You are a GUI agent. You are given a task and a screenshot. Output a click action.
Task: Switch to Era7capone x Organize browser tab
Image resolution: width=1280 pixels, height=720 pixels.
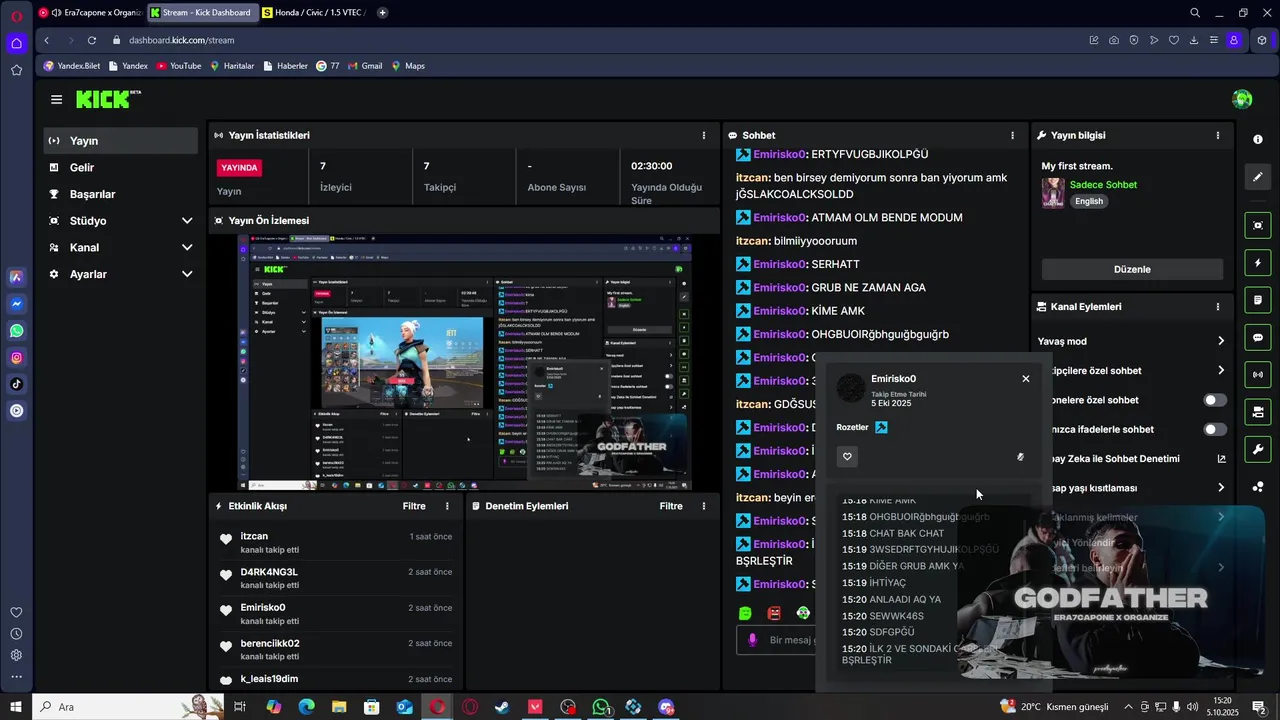pos(89,13)
